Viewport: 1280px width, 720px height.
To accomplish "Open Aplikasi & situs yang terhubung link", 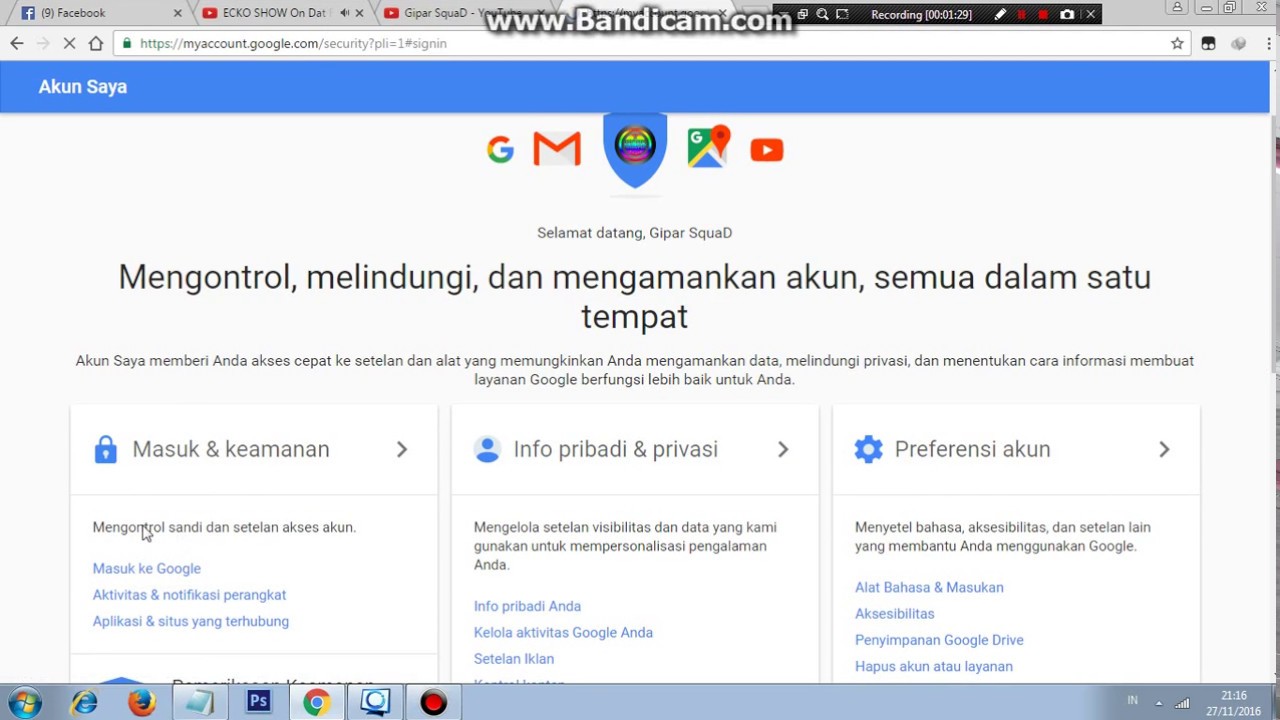I will coord(191,621).
